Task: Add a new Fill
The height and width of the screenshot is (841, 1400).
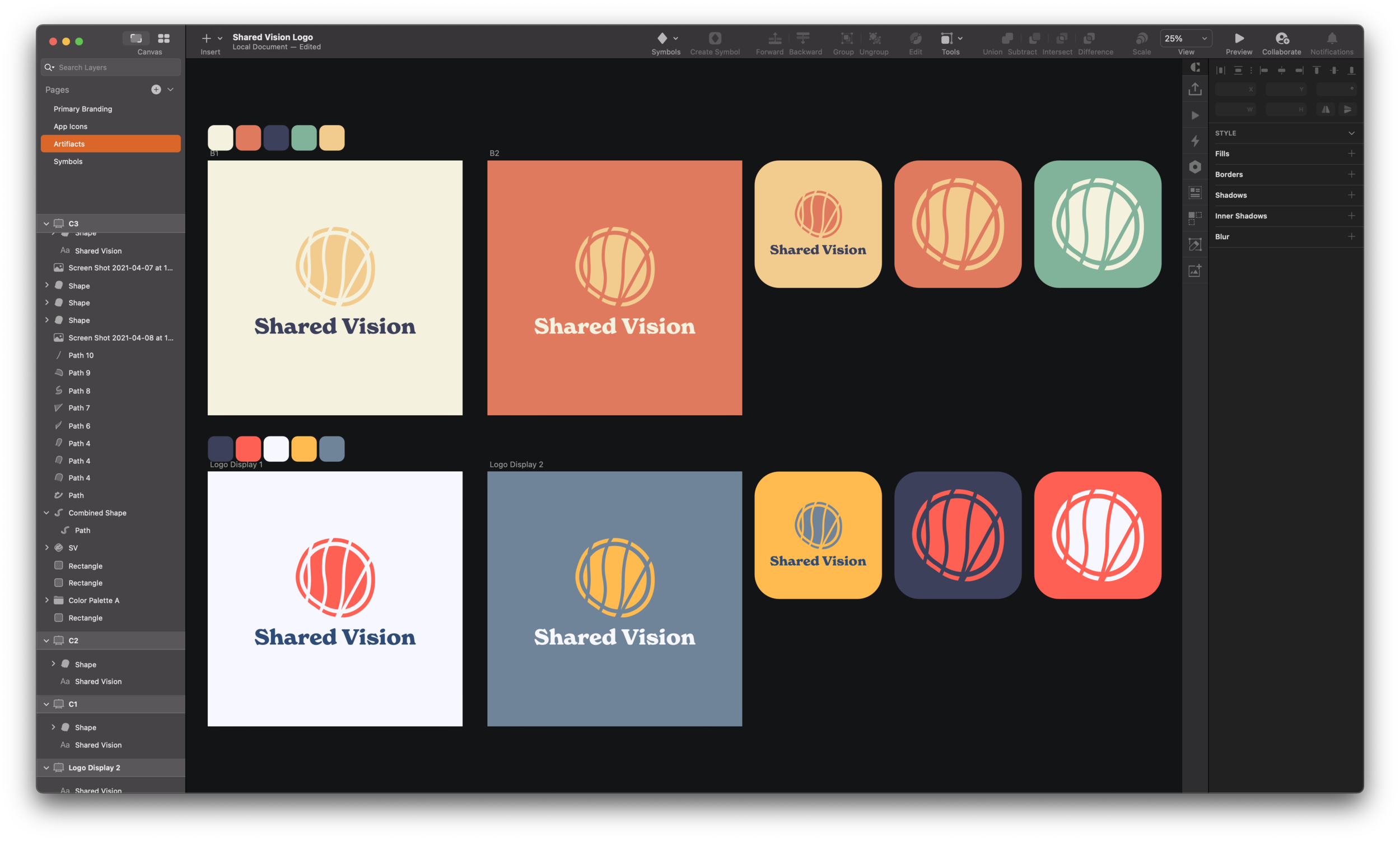Action: click(x=1351, y=154)
